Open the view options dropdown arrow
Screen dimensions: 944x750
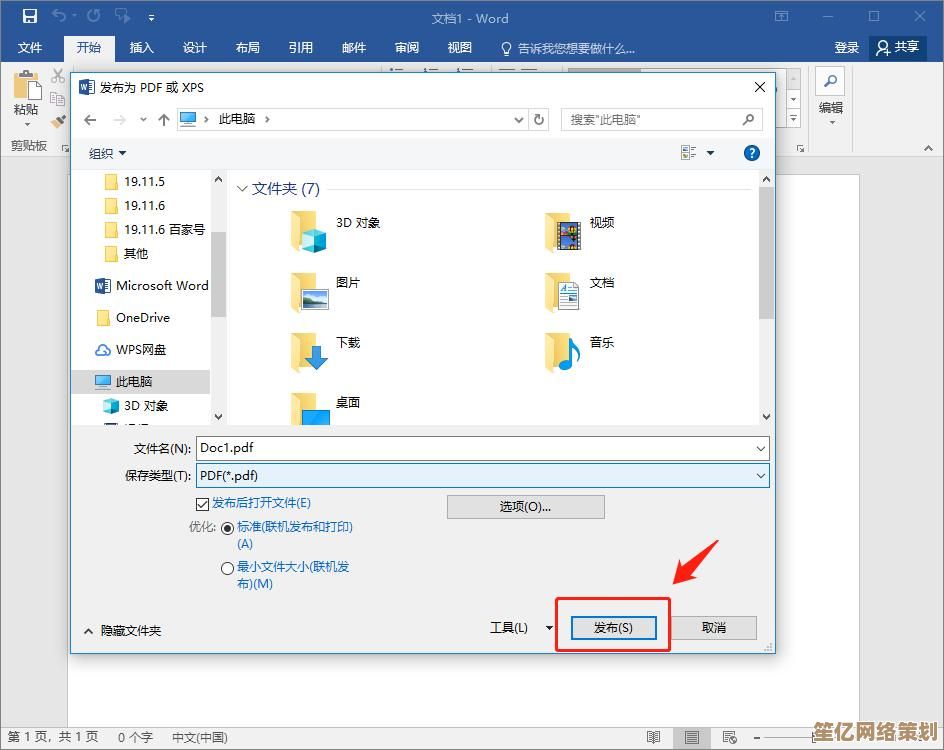(x=710, y=153)
